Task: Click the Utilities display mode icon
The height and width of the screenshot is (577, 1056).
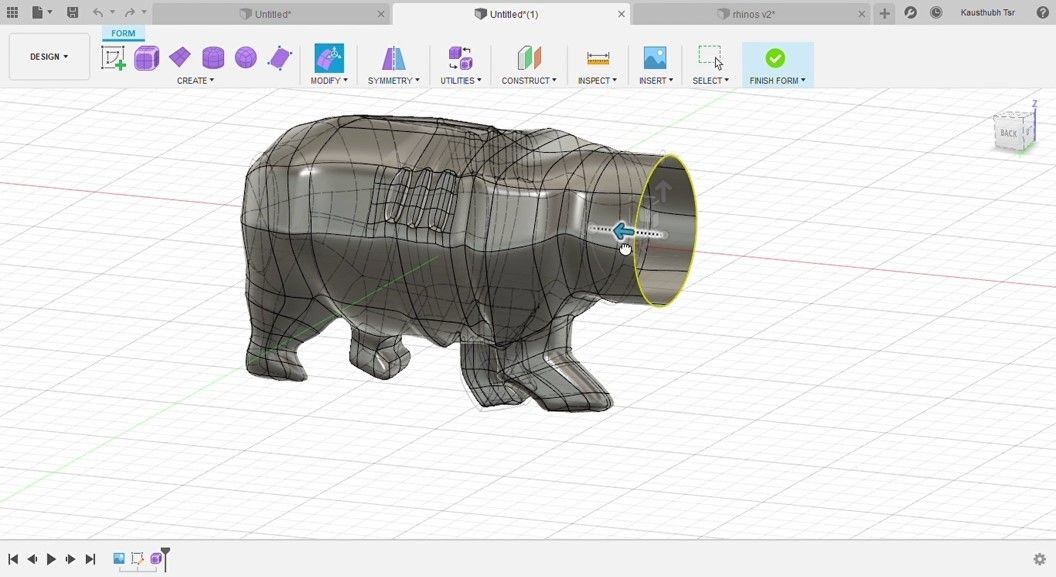Action: point(461,59)
